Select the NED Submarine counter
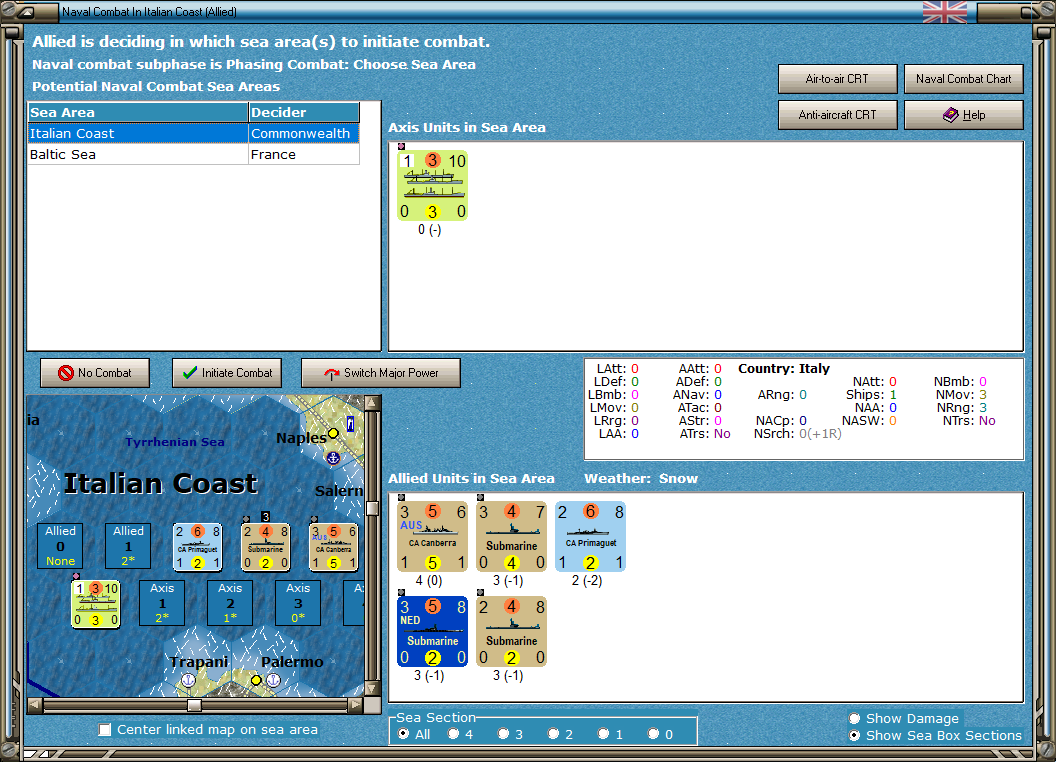Viewport: 1056px width, 762px height. click(432, 631)
